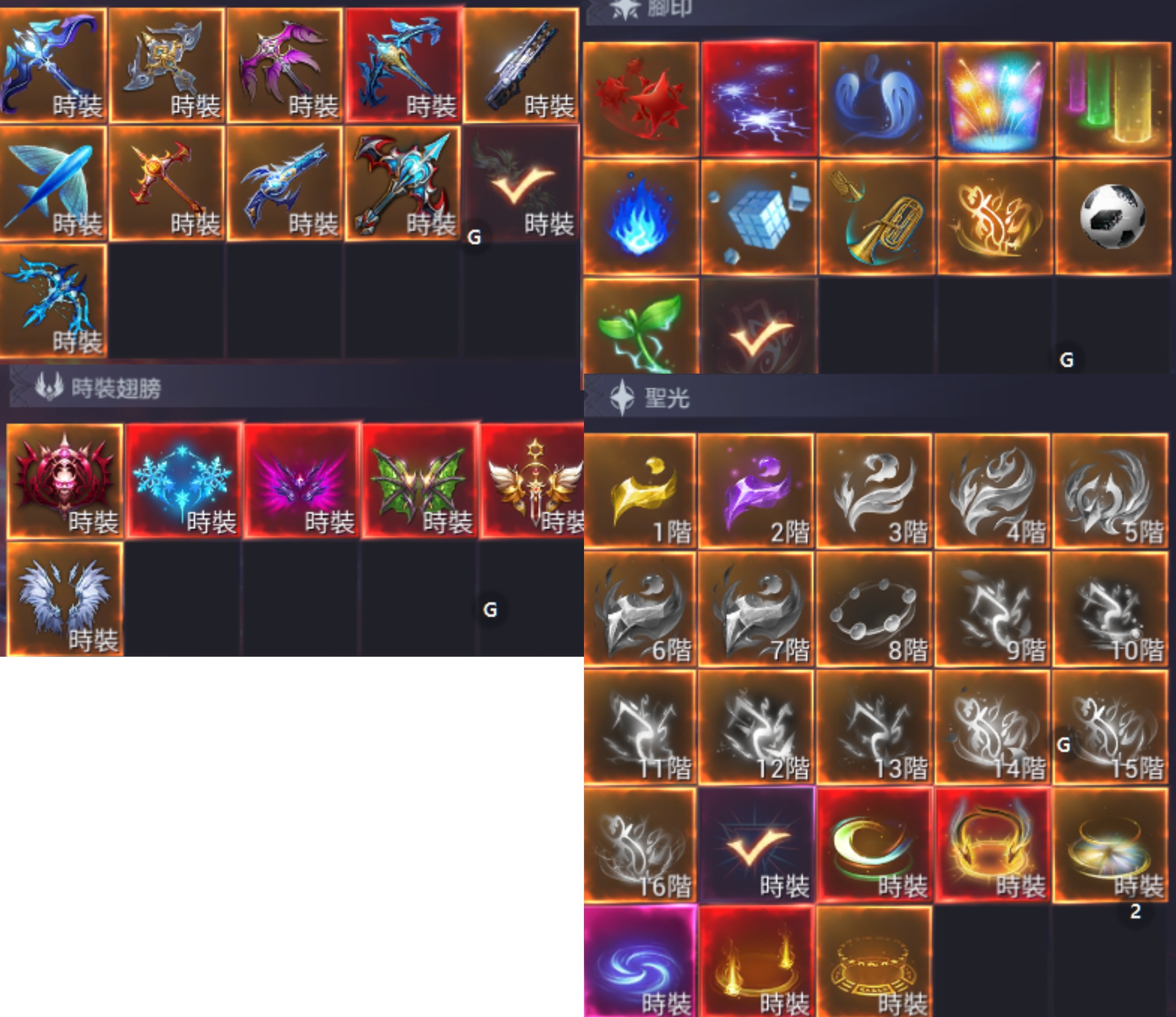Click the fireworks footprint effect
Image resolution: width=1176 pixels, height=1017 pixels.
tap(995, 99)
